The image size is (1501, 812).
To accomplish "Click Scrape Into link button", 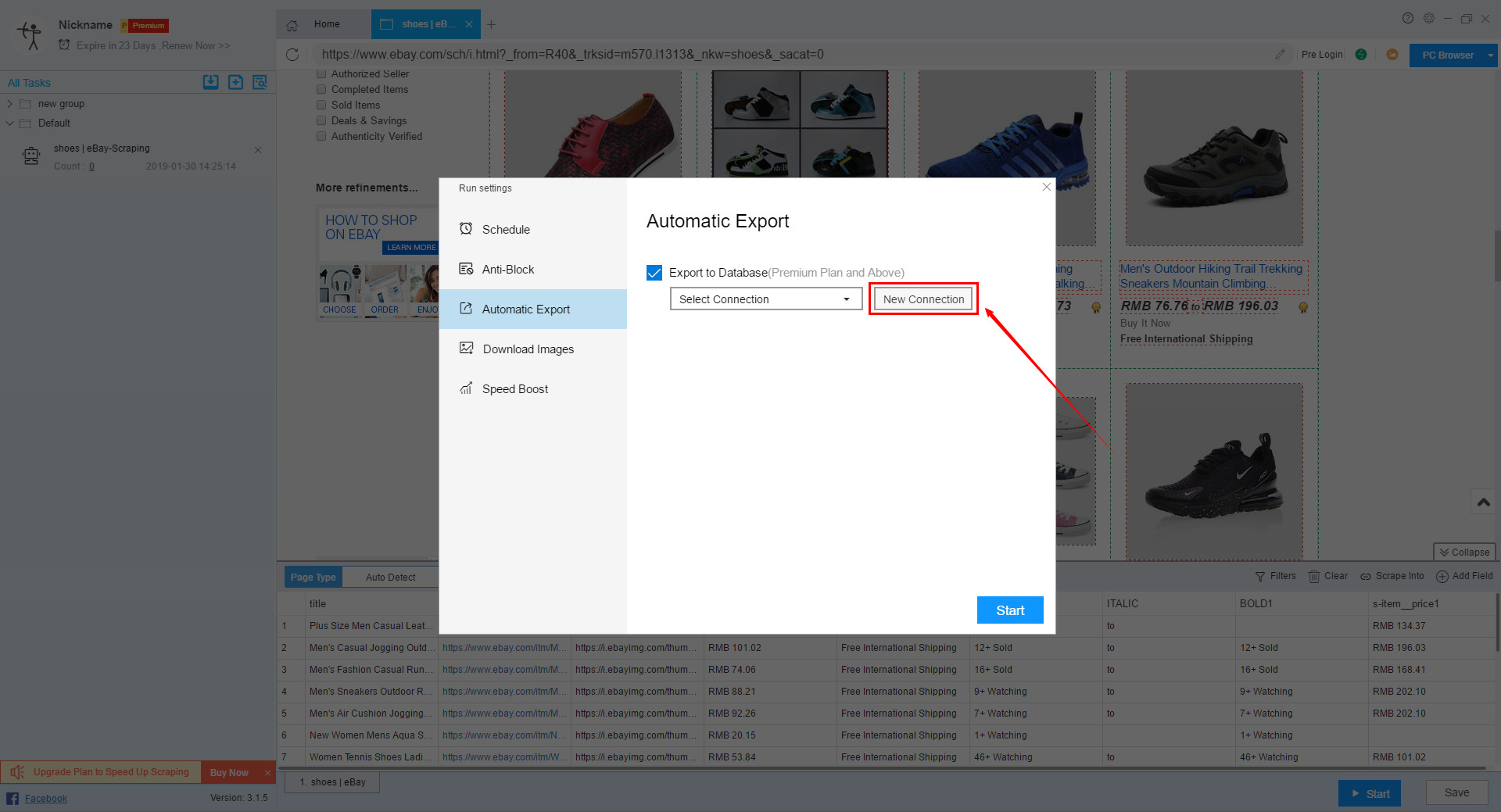I will point(1392,576).
